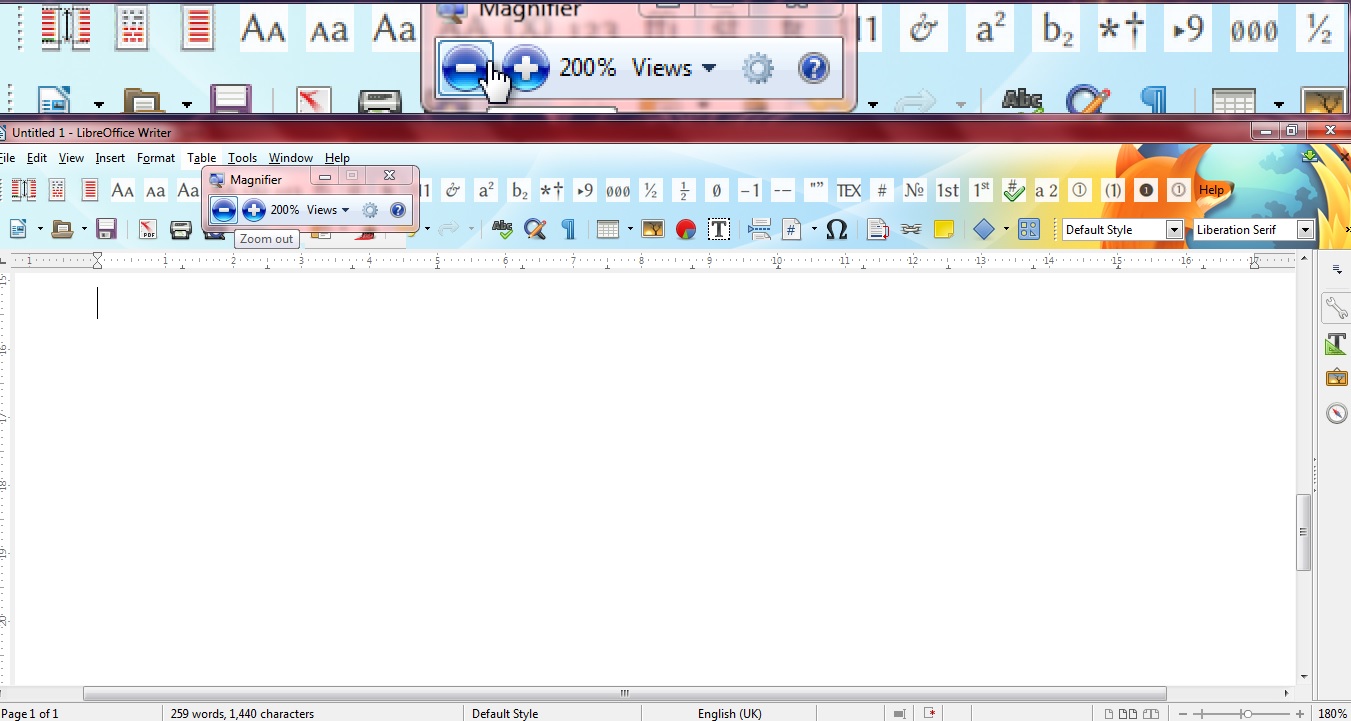Switch to single-page view in status bar
The width and height of the screenshot is (1351, 721).
tap(1110, 714)
